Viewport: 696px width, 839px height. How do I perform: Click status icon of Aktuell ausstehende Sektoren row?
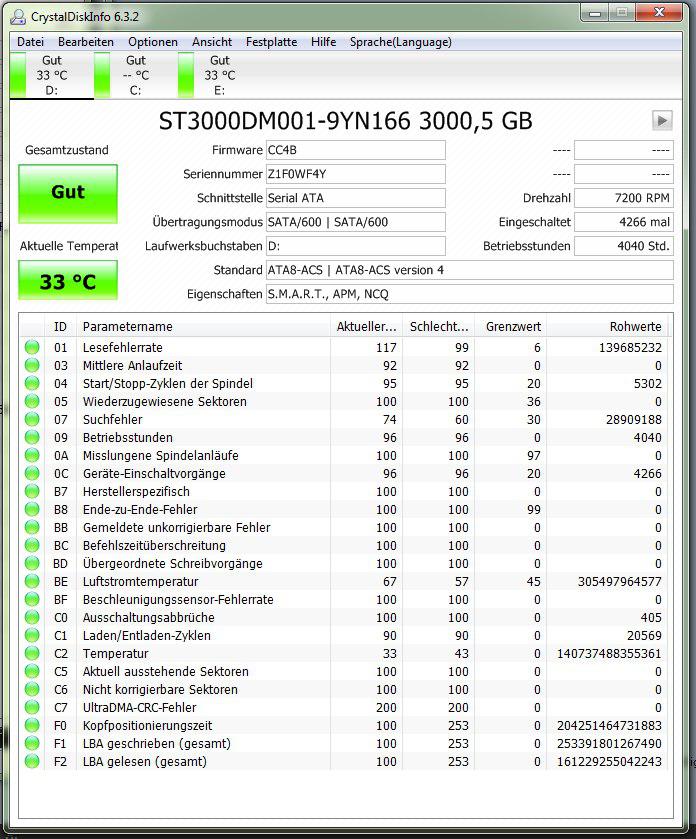click(32, 672)
